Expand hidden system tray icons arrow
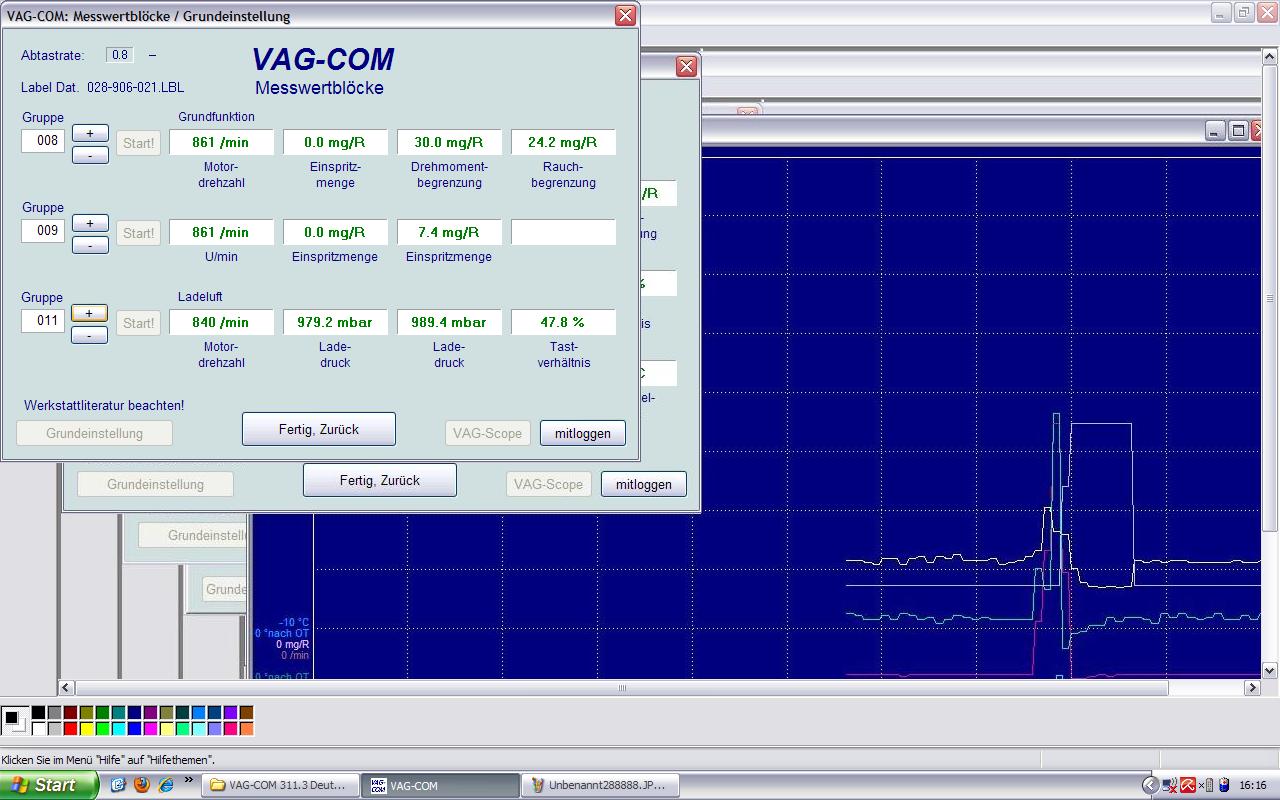This screenshot has height=800, width=1280. [1150, 785]
